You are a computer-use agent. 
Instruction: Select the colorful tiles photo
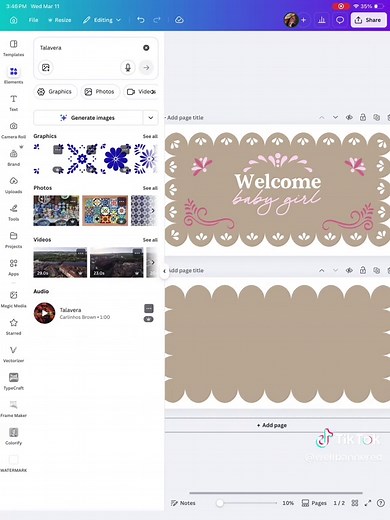[x=105, y=211]
